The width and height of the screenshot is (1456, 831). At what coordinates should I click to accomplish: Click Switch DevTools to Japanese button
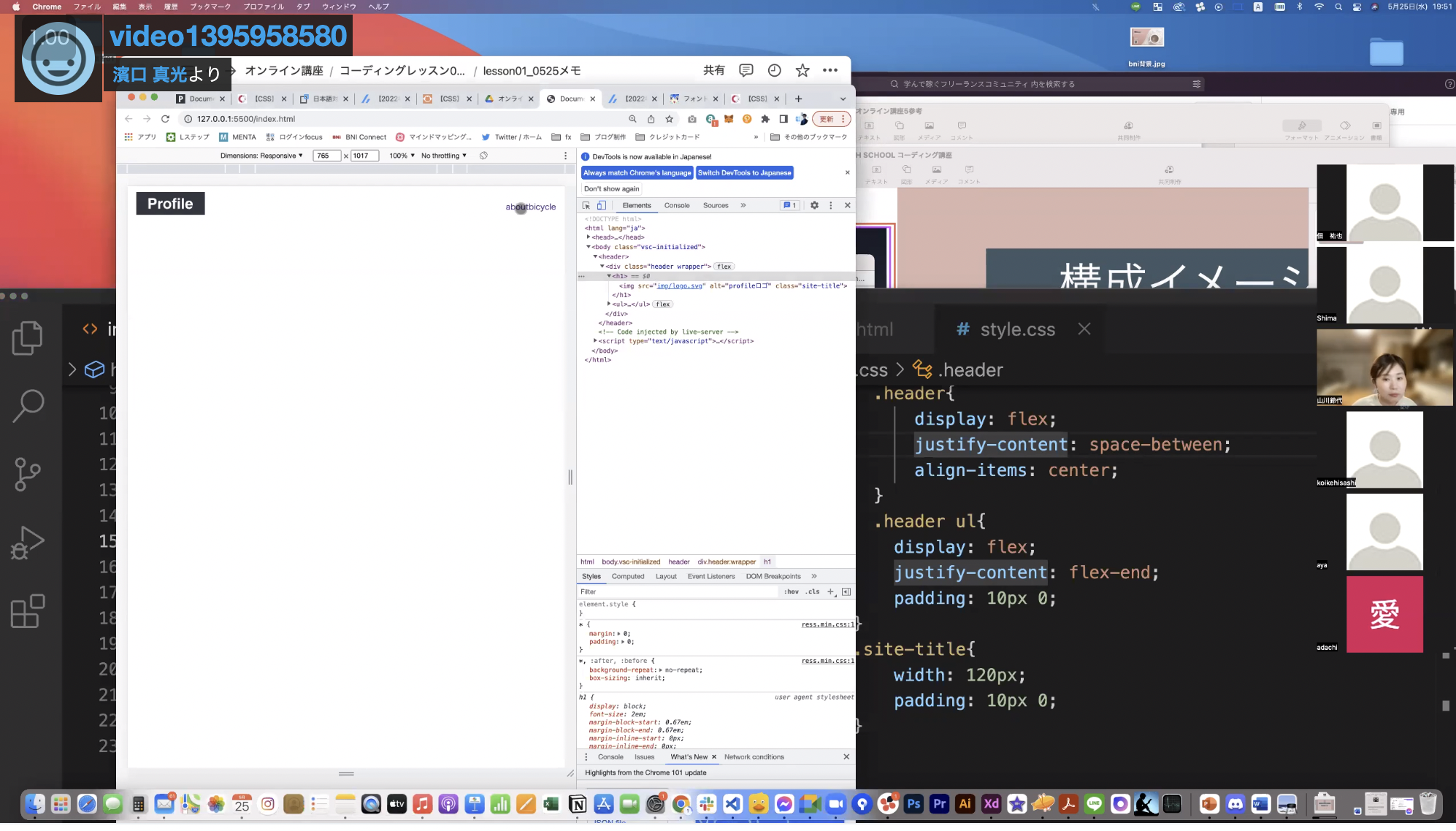point(744,173)
